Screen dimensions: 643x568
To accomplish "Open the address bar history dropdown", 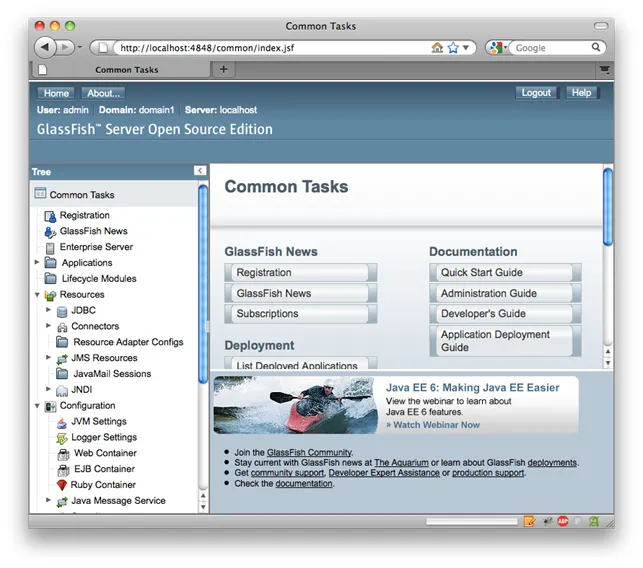I will pos(466,48).
